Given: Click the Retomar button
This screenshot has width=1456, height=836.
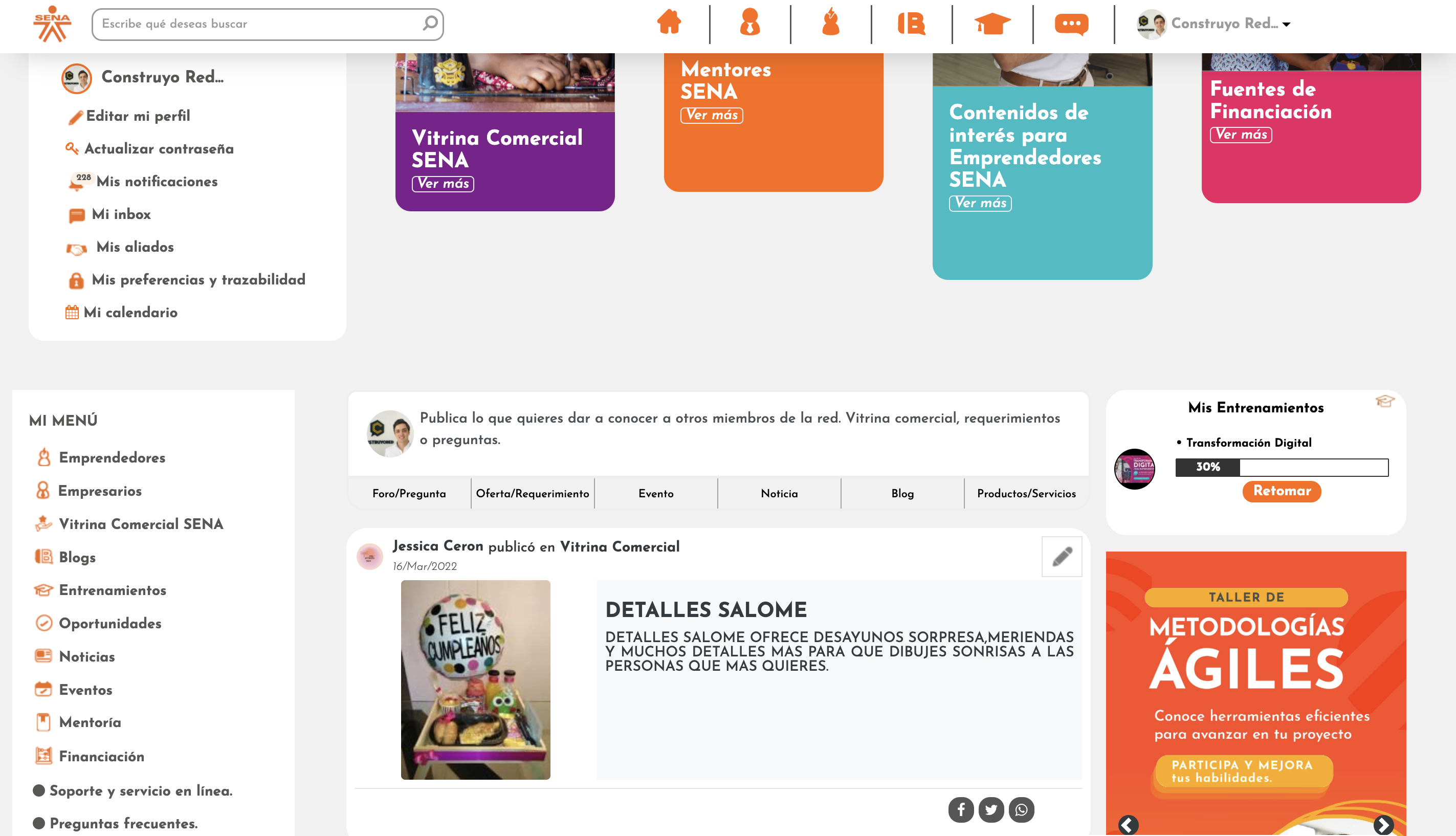Looking at the screenshot, I should [1282, 491].
